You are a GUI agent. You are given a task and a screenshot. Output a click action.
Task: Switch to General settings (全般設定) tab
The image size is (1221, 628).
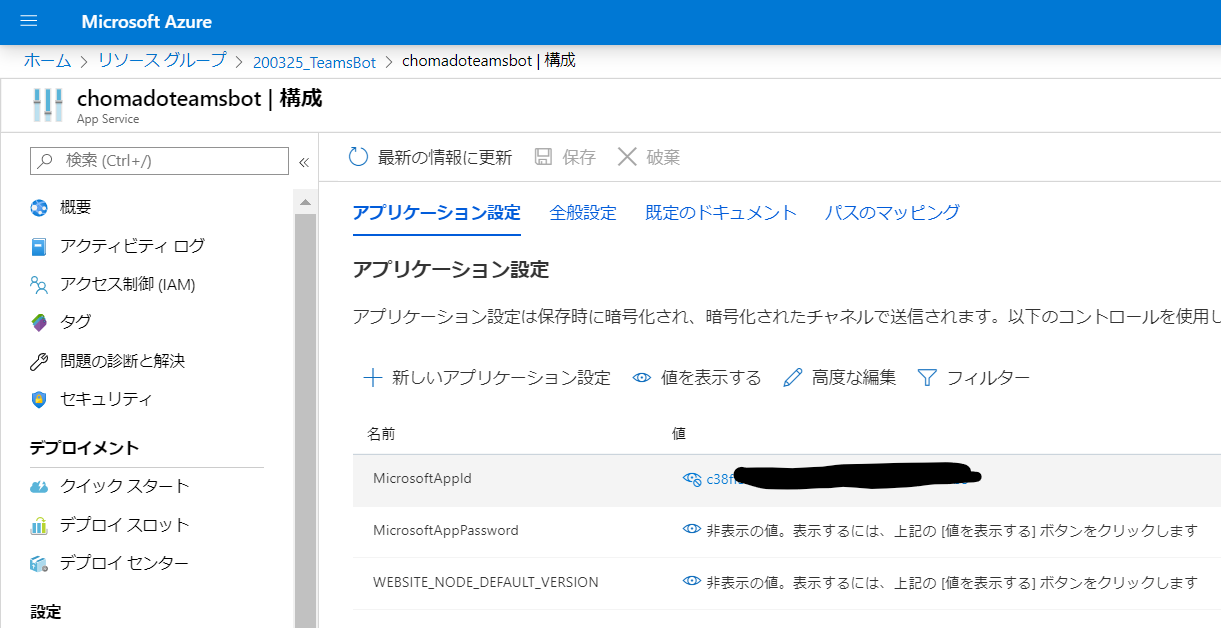pos(583,212)
